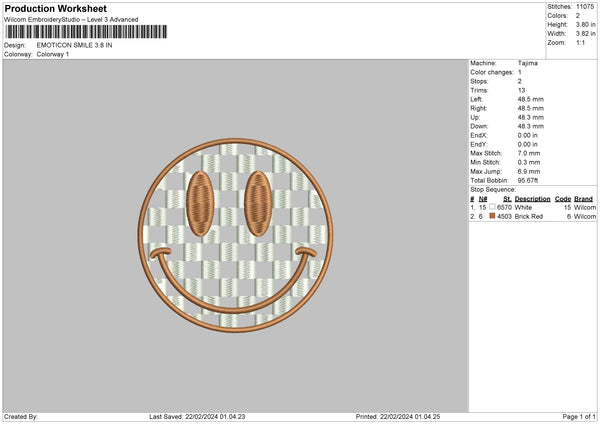This screenshot has width=600, height=424.
Task: Click the Stitches value 11075
Action: coord(586,5)
